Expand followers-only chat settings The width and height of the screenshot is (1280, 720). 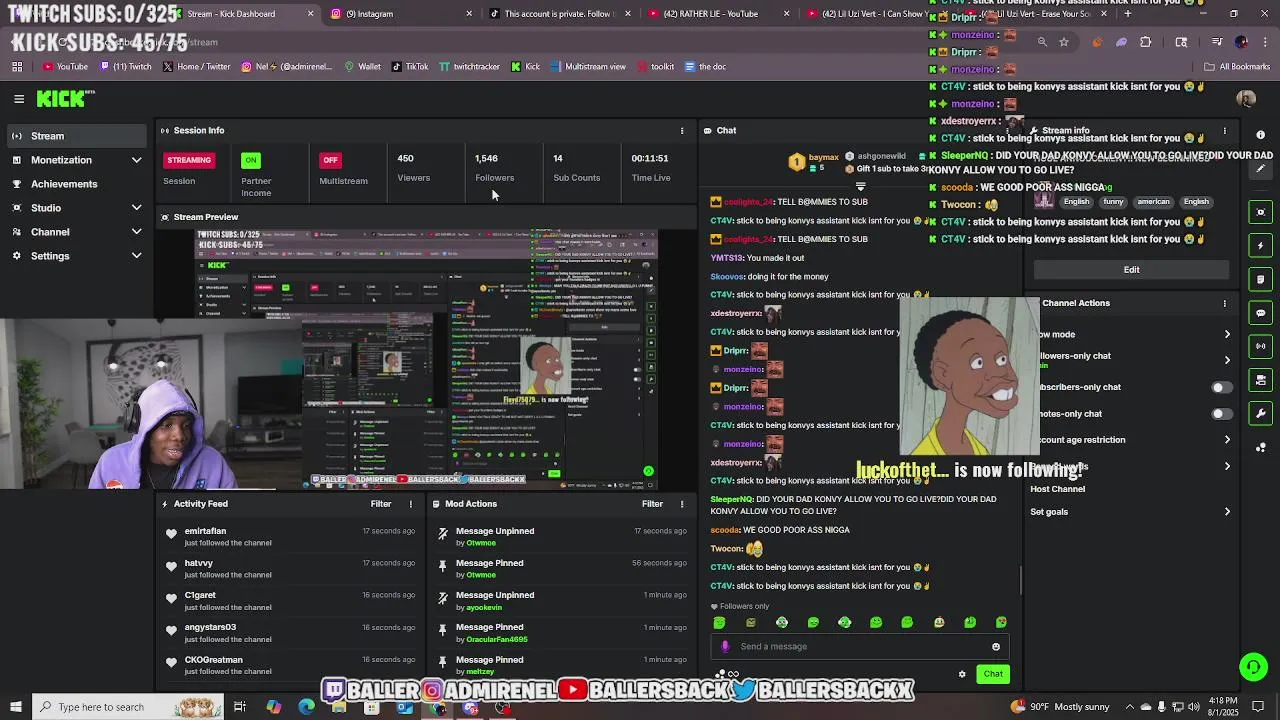tap(1227, 360)
